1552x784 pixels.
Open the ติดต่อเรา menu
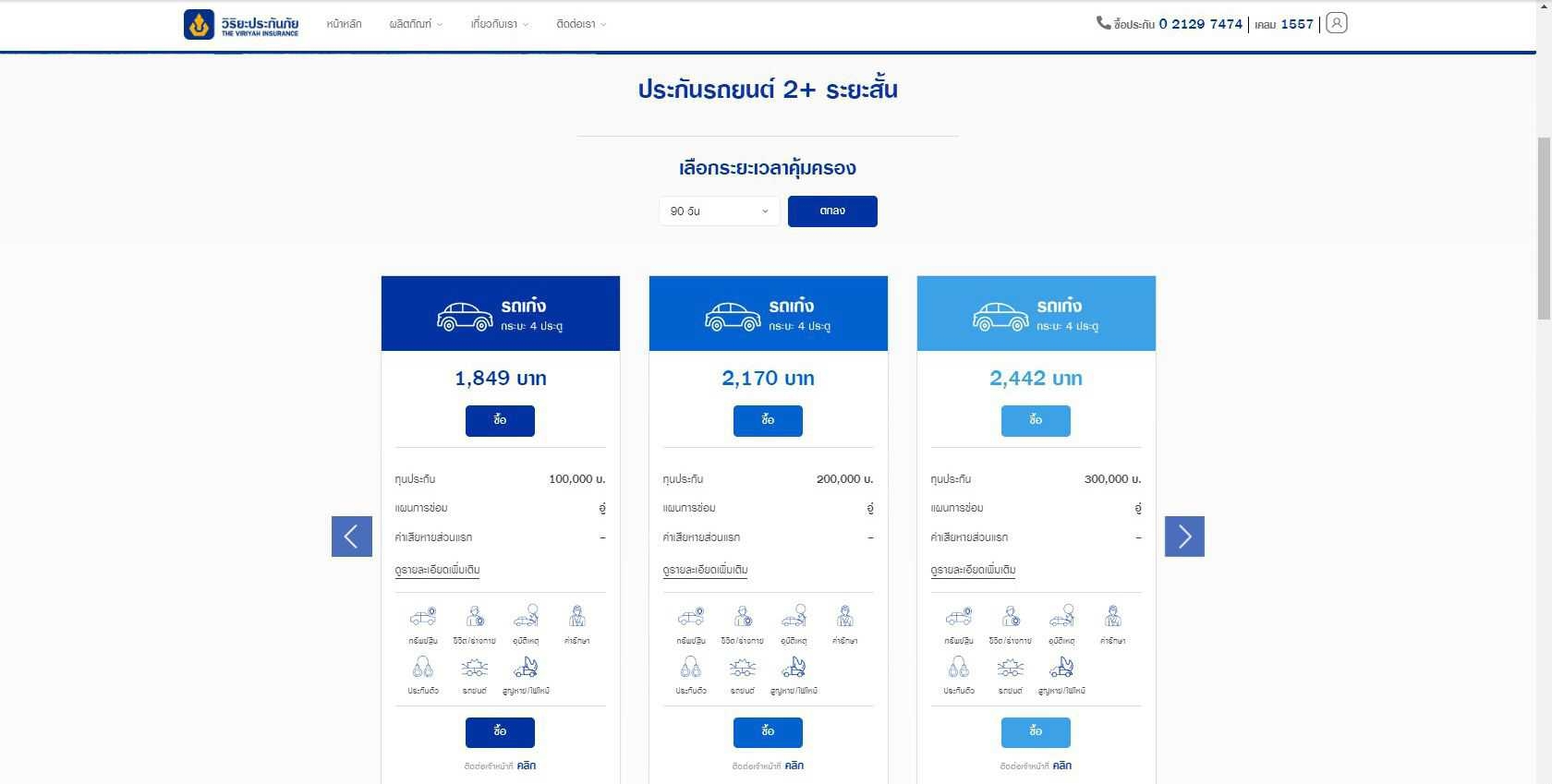581,24
